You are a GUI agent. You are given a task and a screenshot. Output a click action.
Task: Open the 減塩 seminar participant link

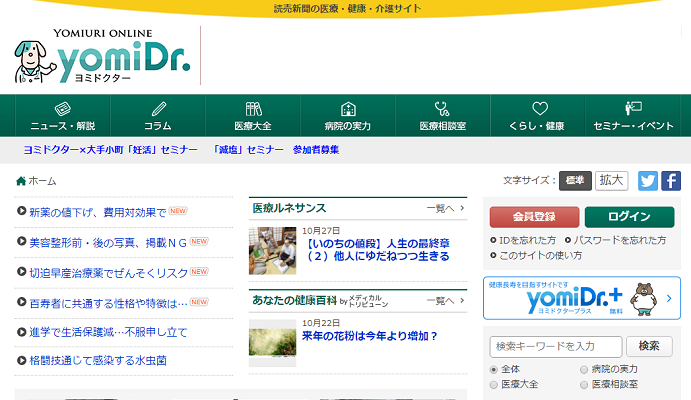click(x=276, y=150)
